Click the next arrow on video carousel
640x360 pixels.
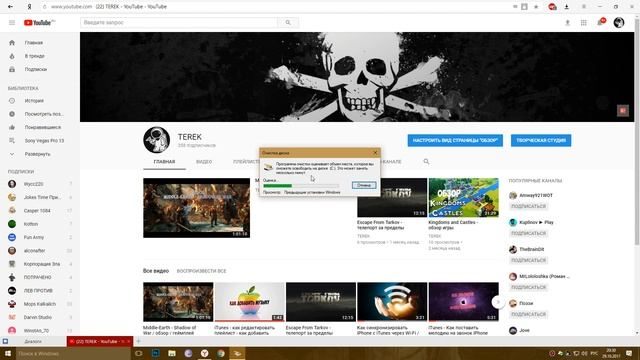click(x=498, y=302)
